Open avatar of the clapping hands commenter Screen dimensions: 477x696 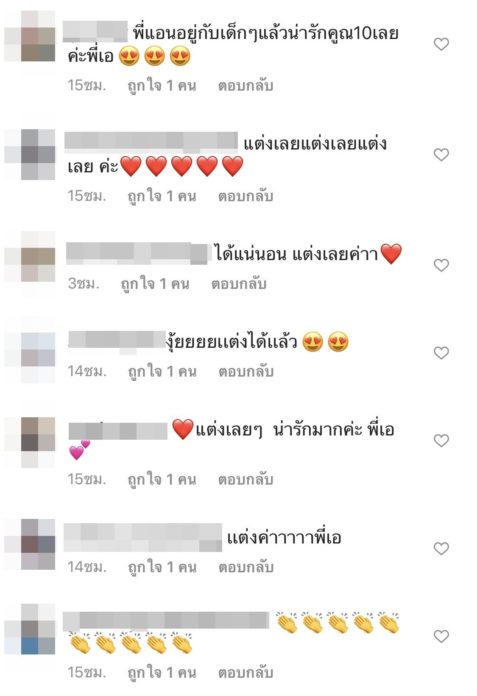(30, 629)
